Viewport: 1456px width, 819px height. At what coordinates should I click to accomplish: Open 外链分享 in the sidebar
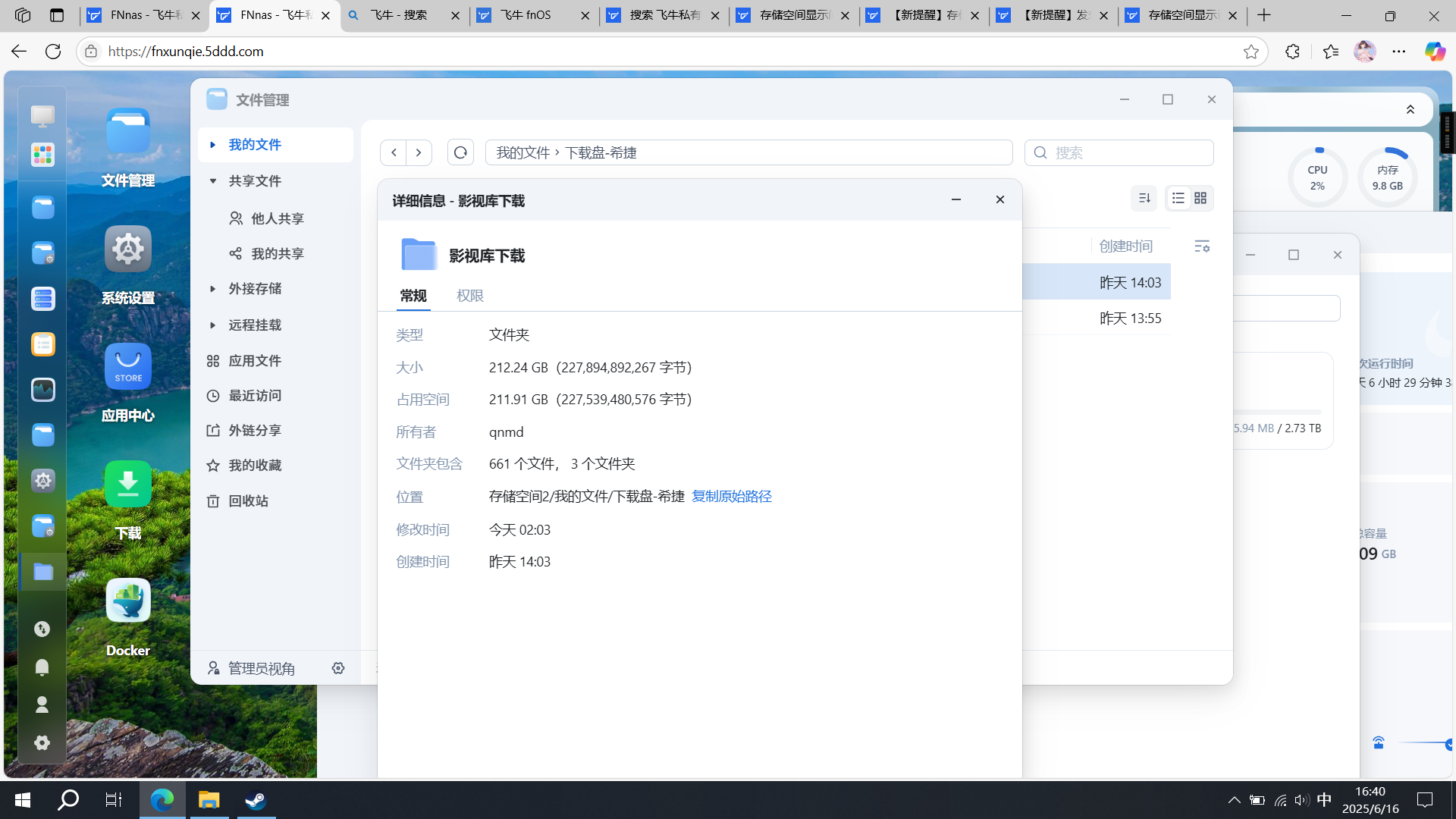[275, 430]
